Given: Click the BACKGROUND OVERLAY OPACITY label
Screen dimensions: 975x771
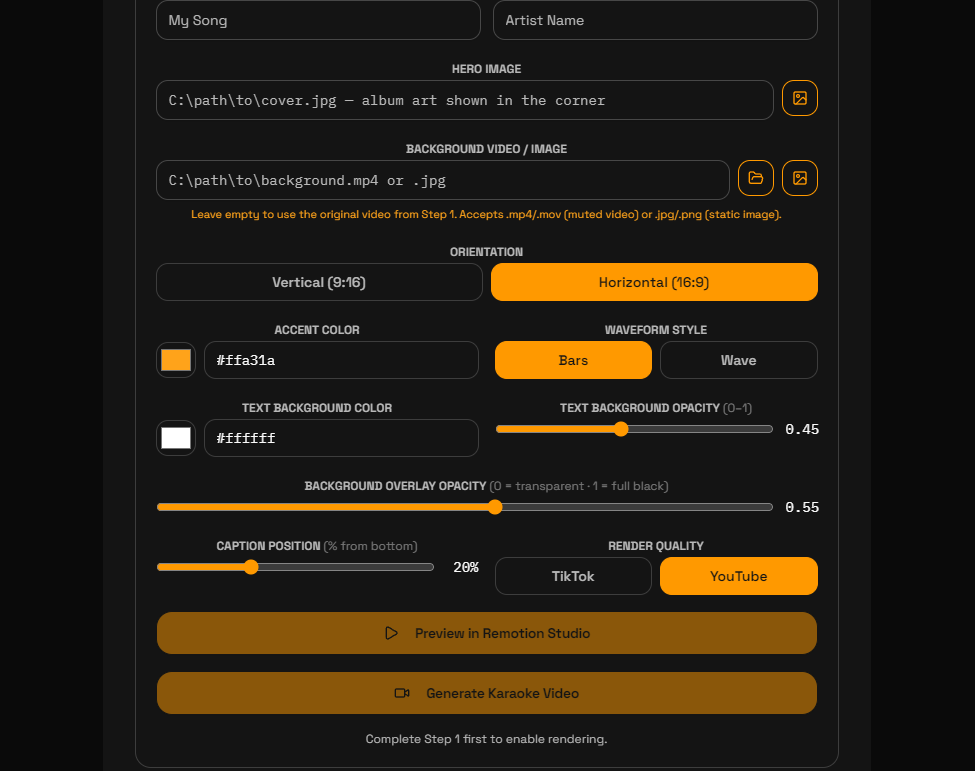Looking at the screenshot, I should [395, 486].
